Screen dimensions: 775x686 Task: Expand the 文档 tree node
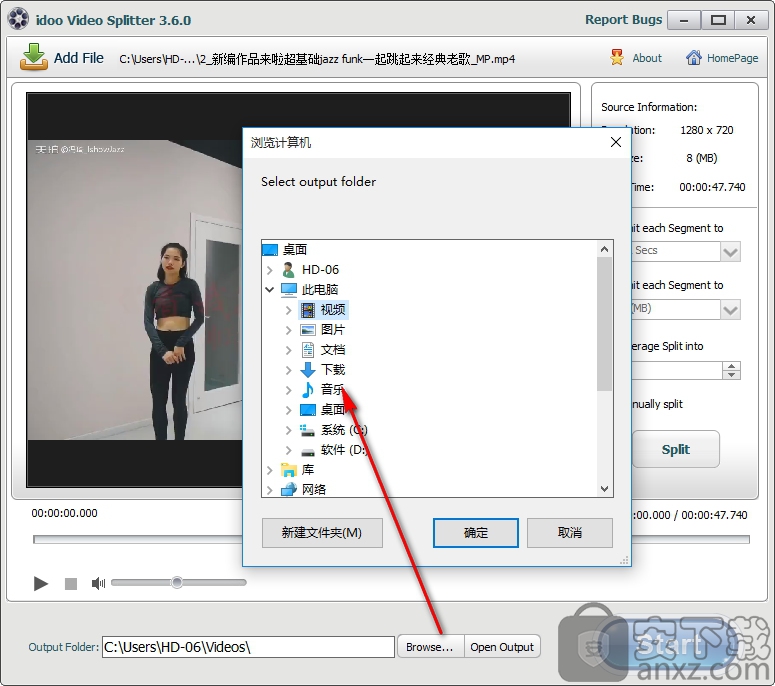[x=289, y=350]
